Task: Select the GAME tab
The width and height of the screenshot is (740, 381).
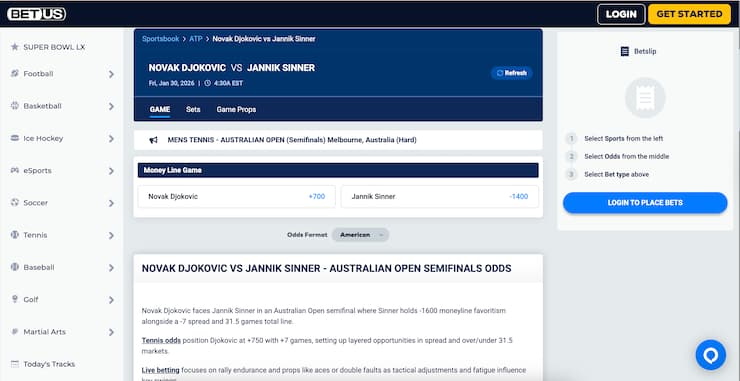Action: click(160, 110)
